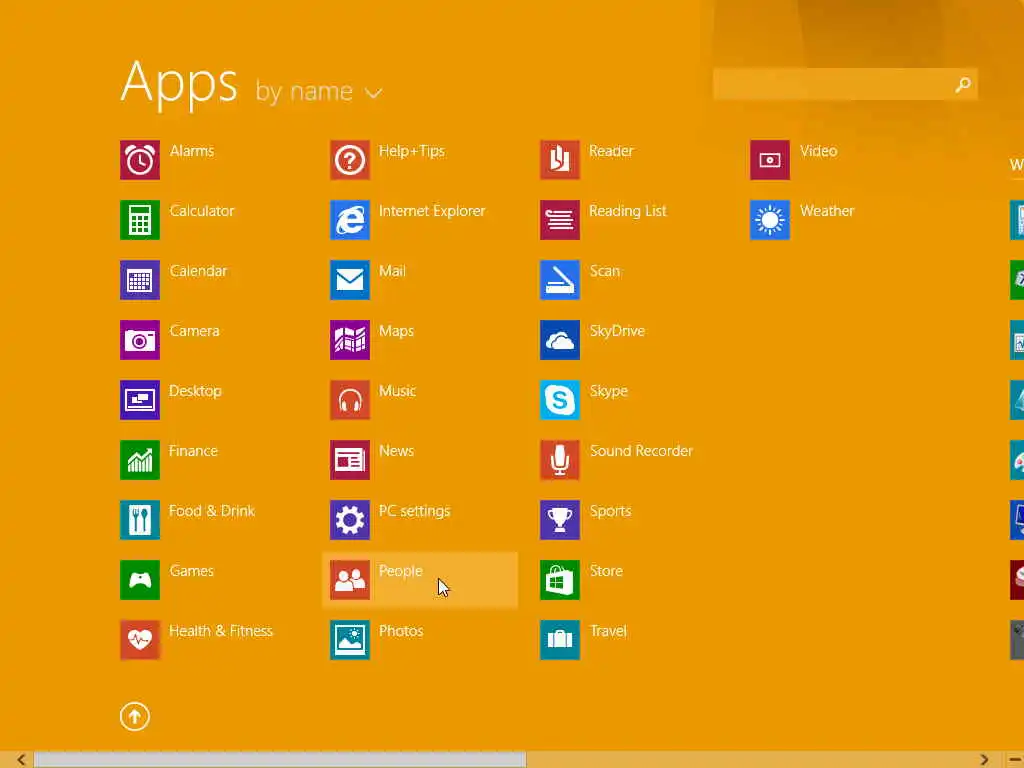Click the 'Video' label text

[819, 151]
